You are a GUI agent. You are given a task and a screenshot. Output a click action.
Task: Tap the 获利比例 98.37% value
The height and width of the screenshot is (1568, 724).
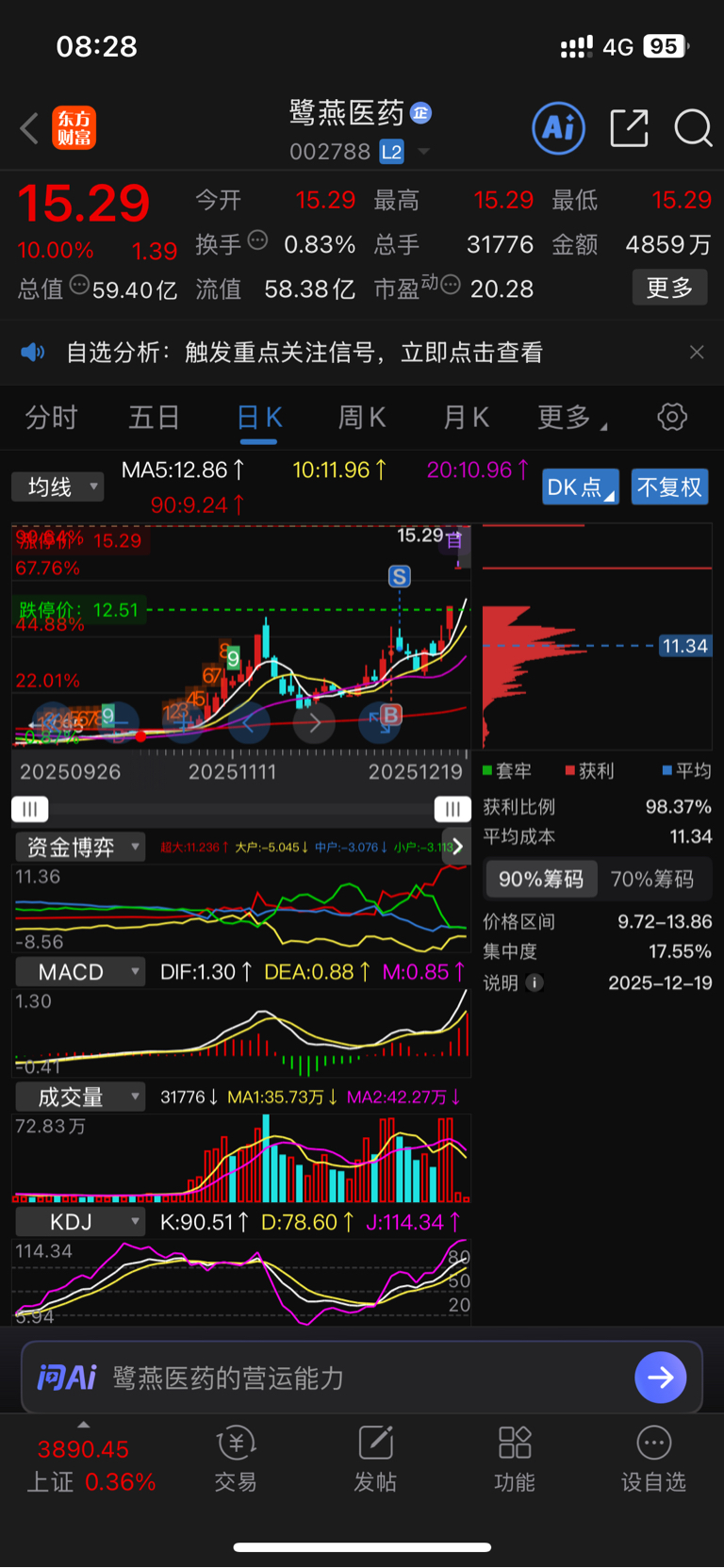[x=679, y=807]
